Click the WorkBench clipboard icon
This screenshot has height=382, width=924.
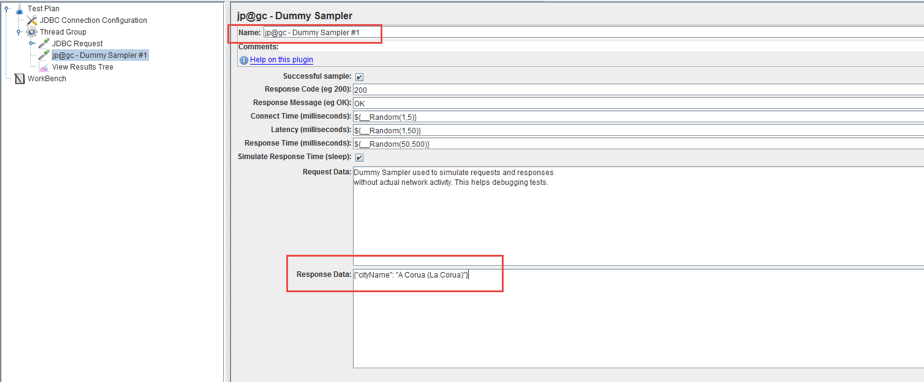(x=19, y=79)
